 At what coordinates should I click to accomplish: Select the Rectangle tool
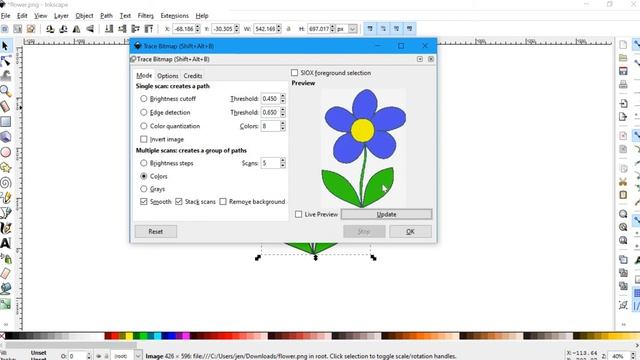tap(5, 122)
